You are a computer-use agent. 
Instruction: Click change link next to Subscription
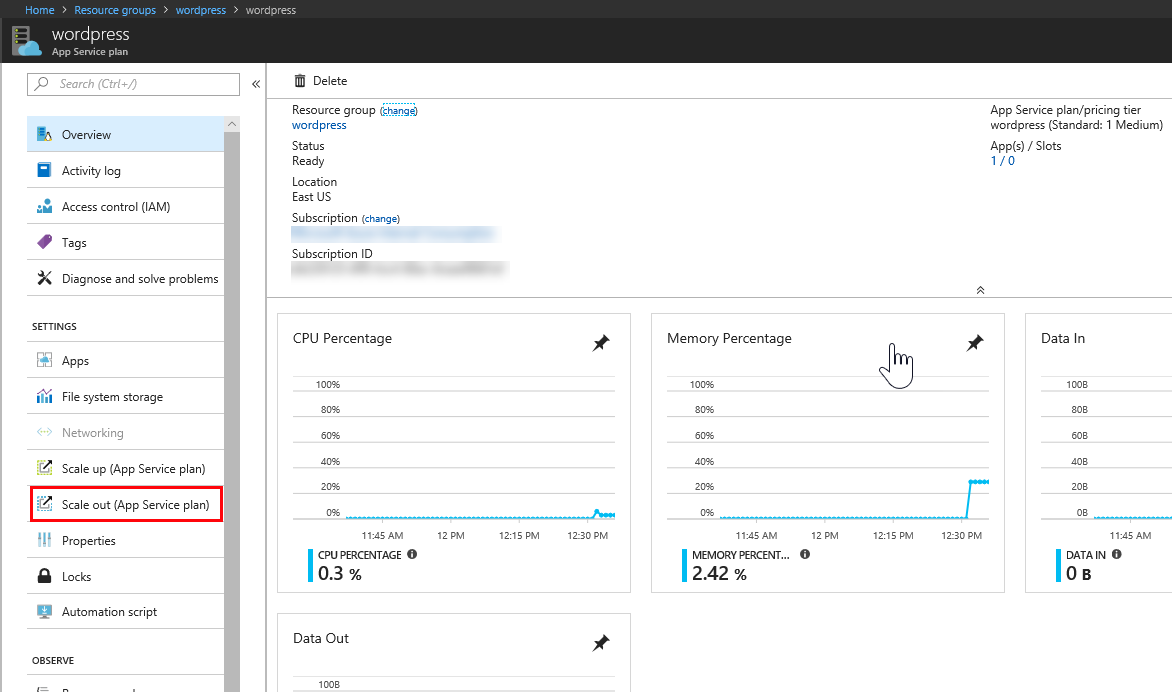(x=380, y=219)
